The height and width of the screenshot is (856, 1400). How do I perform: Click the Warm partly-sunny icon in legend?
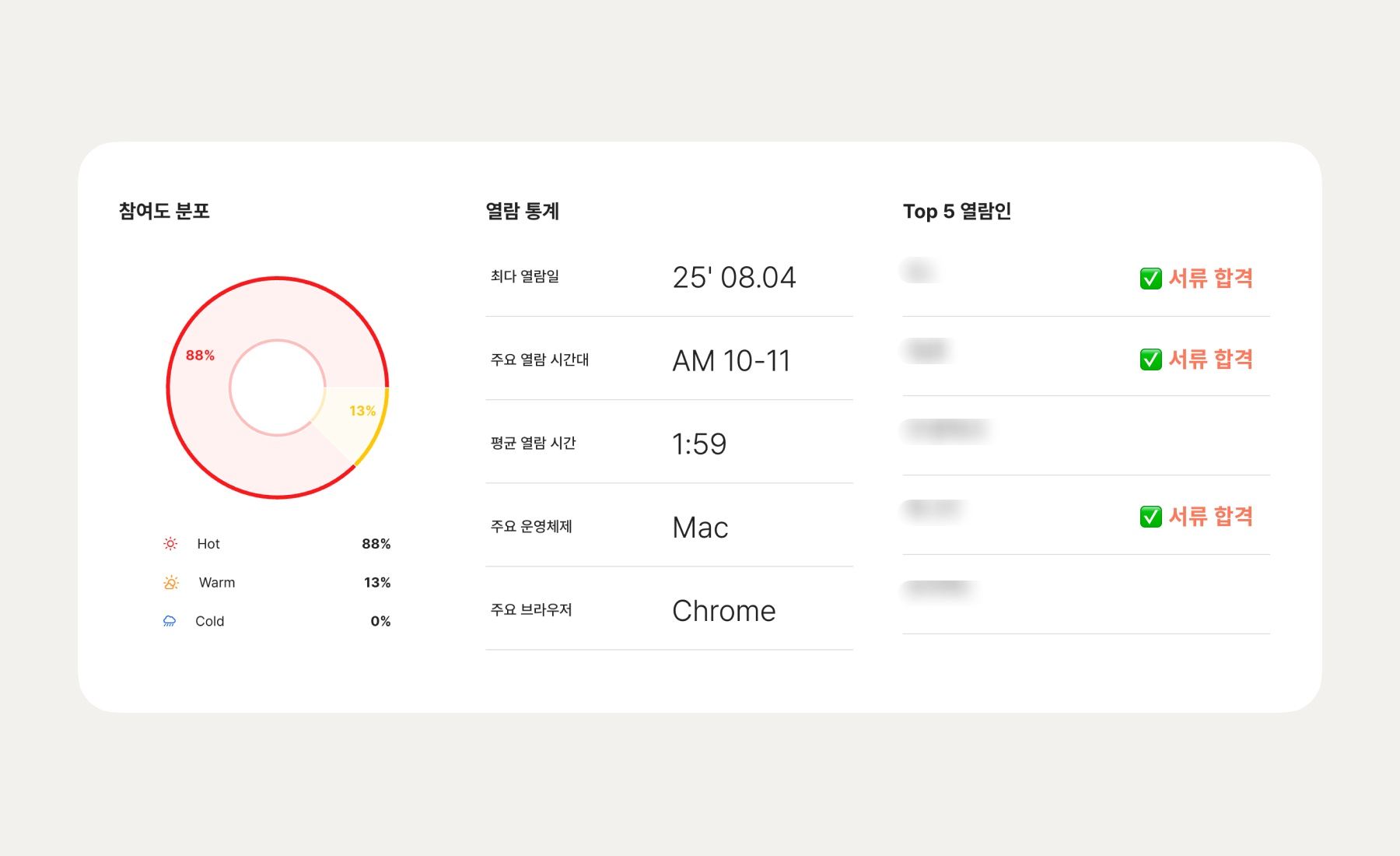[x=171, y=582]
